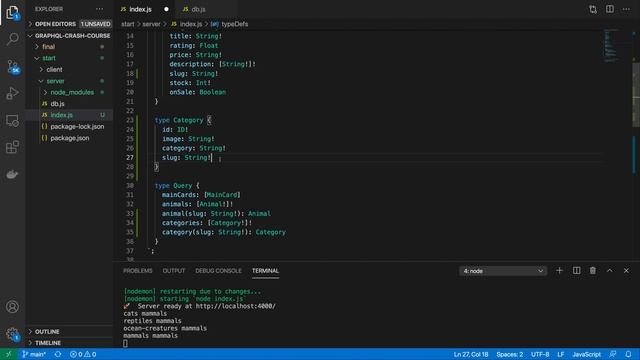Open Source Control view
The image size is (640, 360).
(12, 66)
